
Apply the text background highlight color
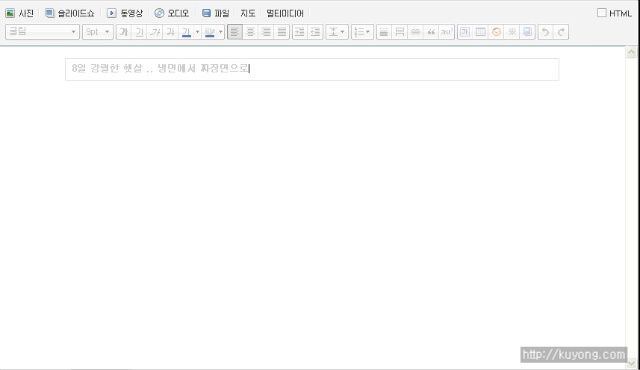(x=209, y=32)
